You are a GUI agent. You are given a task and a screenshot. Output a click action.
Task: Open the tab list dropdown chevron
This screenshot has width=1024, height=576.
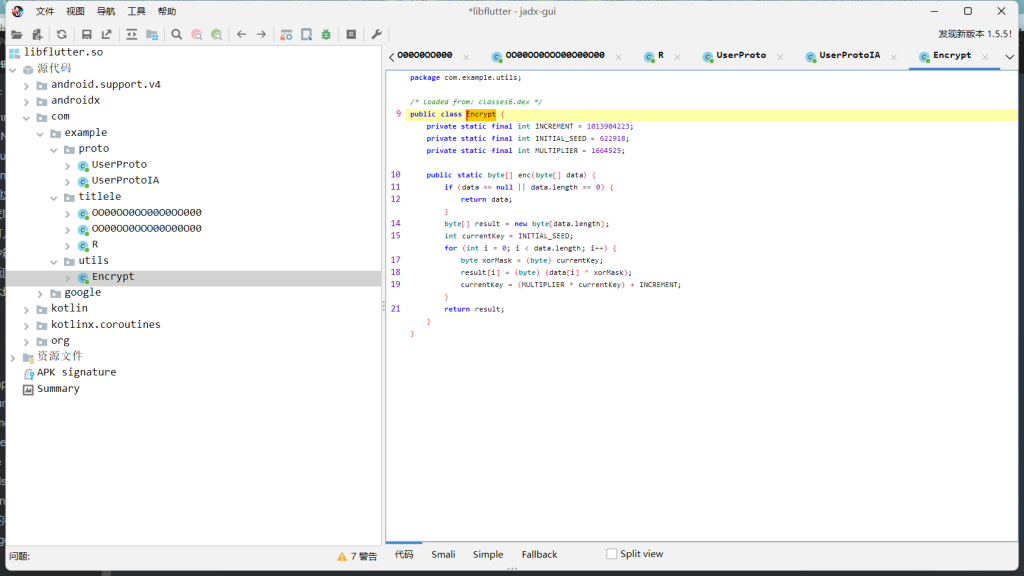1010,57
